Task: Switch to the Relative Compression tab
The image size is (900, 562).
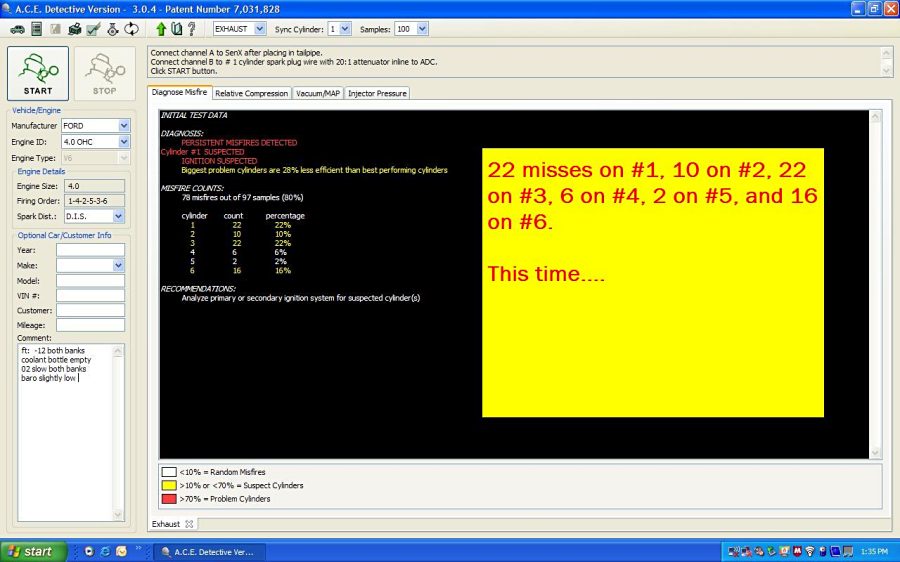Action: 251,93
